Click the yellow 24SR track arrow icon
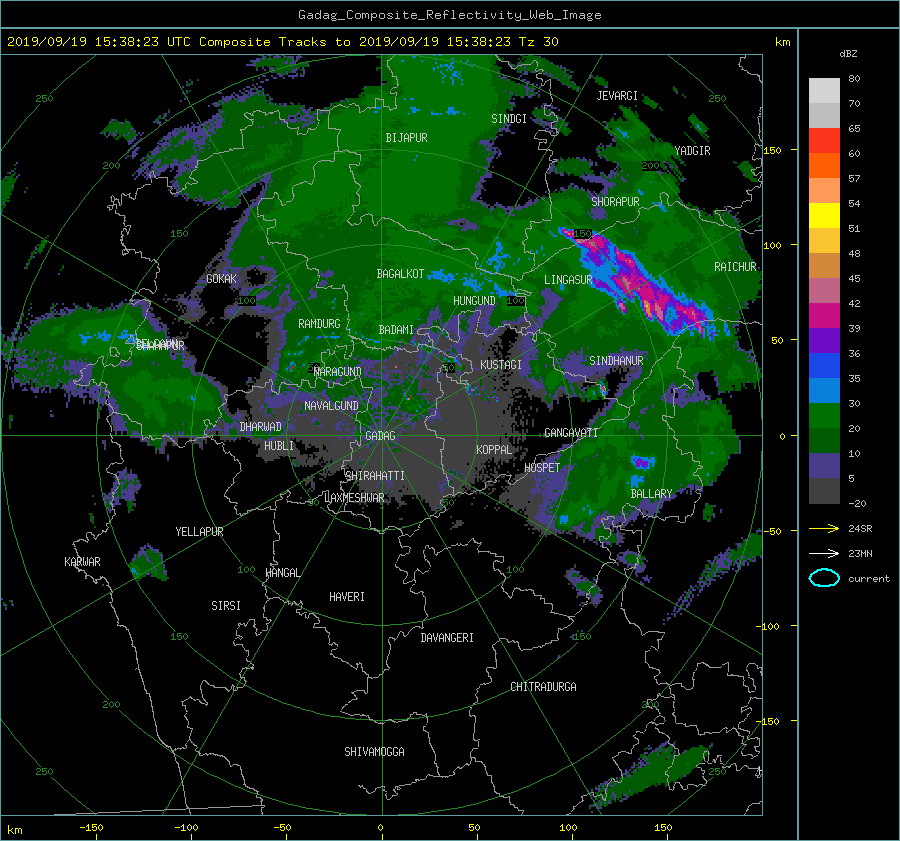 824,528
